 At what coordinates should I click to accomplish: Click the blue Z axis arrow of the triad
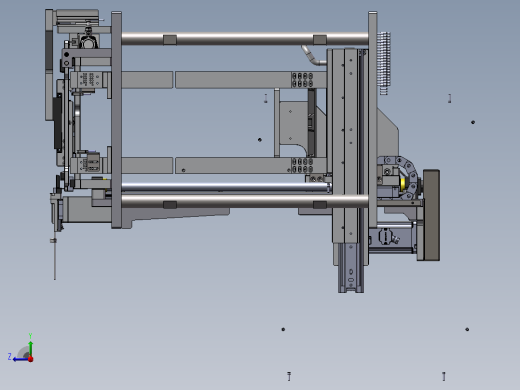(20, 359)
